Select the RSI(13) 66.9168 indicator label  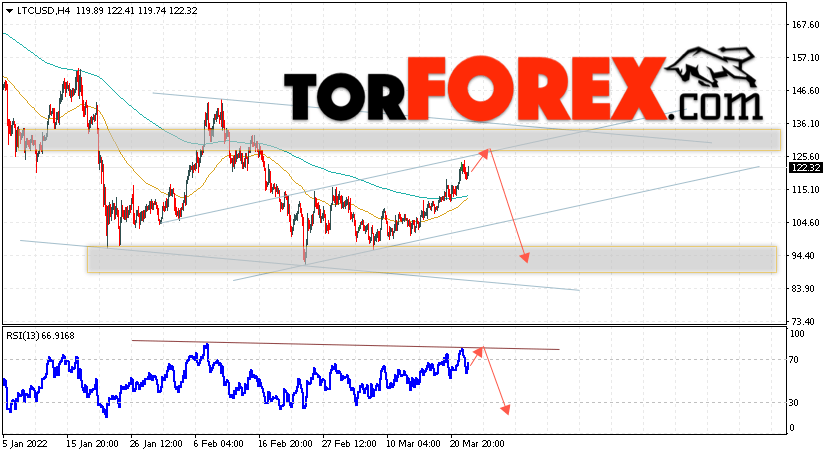tap(40, 335)
